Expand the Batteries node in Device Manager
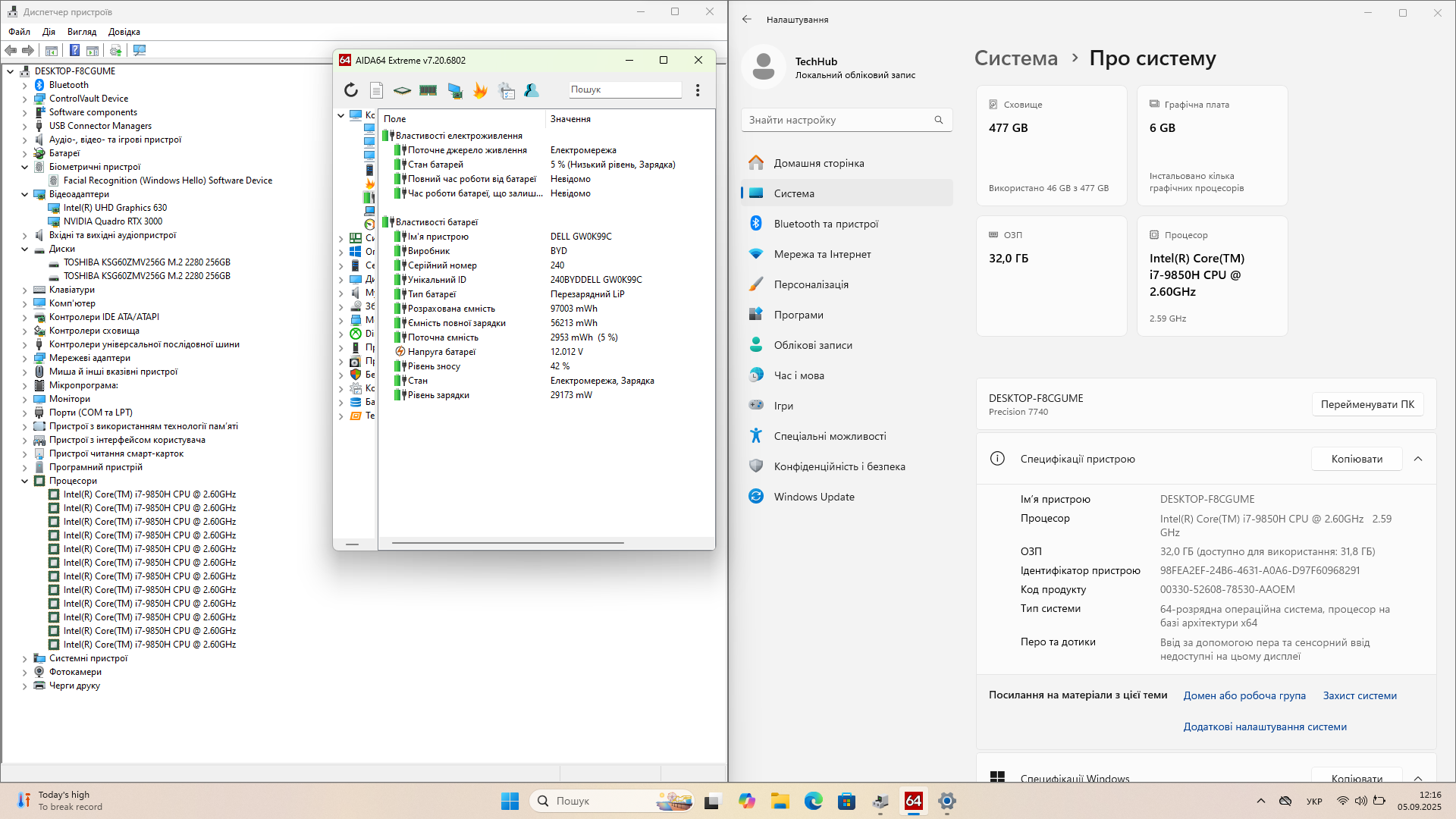Screen dimensions: 1456x819 point(24,153)
